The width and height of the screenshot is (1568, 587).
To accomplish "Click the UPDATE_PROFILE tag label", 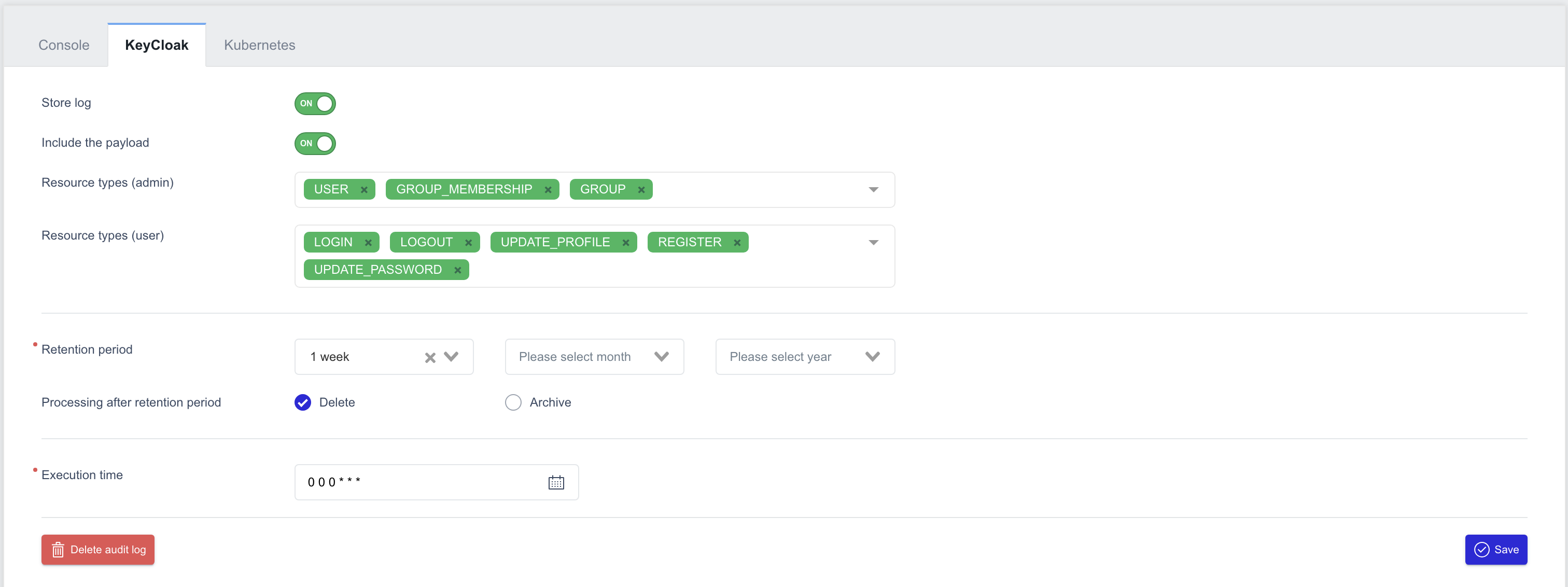I will (x=555, y=242).
